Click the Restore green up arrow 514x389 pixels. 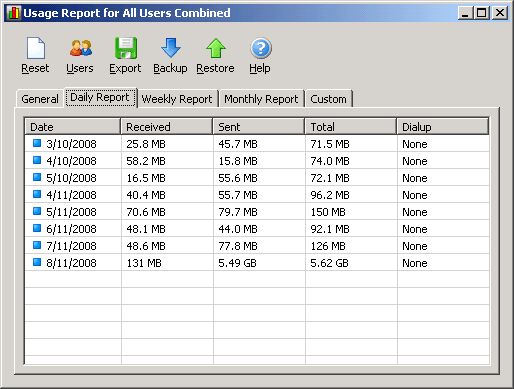click(216, 48)
